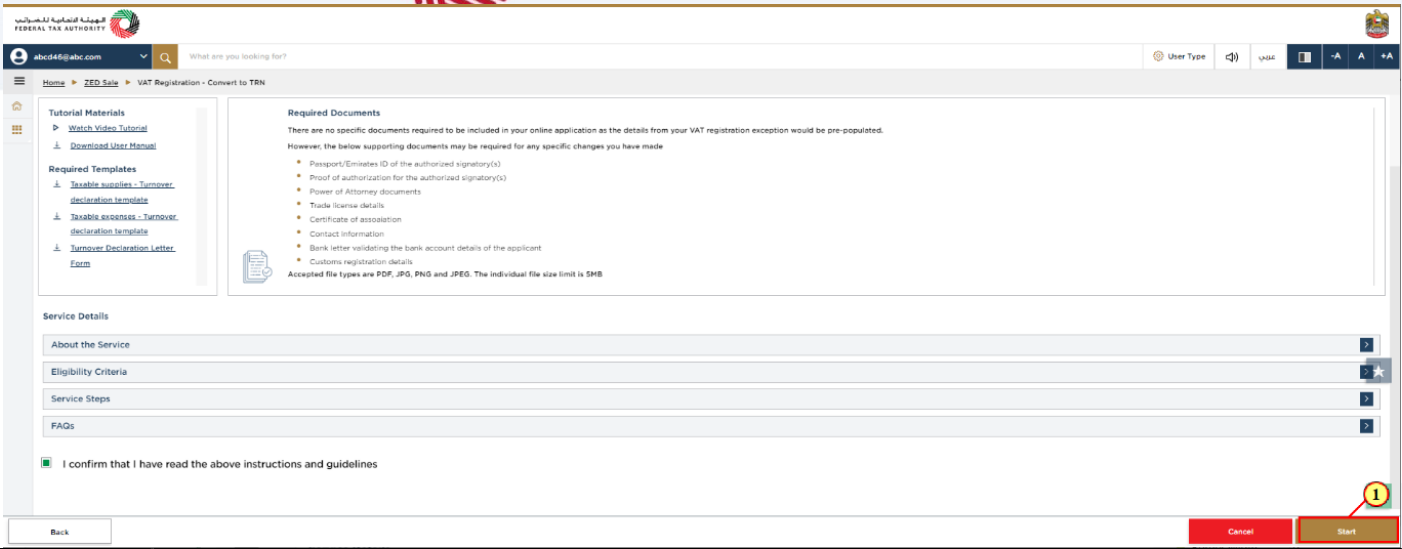
Task: Open the Watch Video Tutorial link
Action: click(107, 128)
